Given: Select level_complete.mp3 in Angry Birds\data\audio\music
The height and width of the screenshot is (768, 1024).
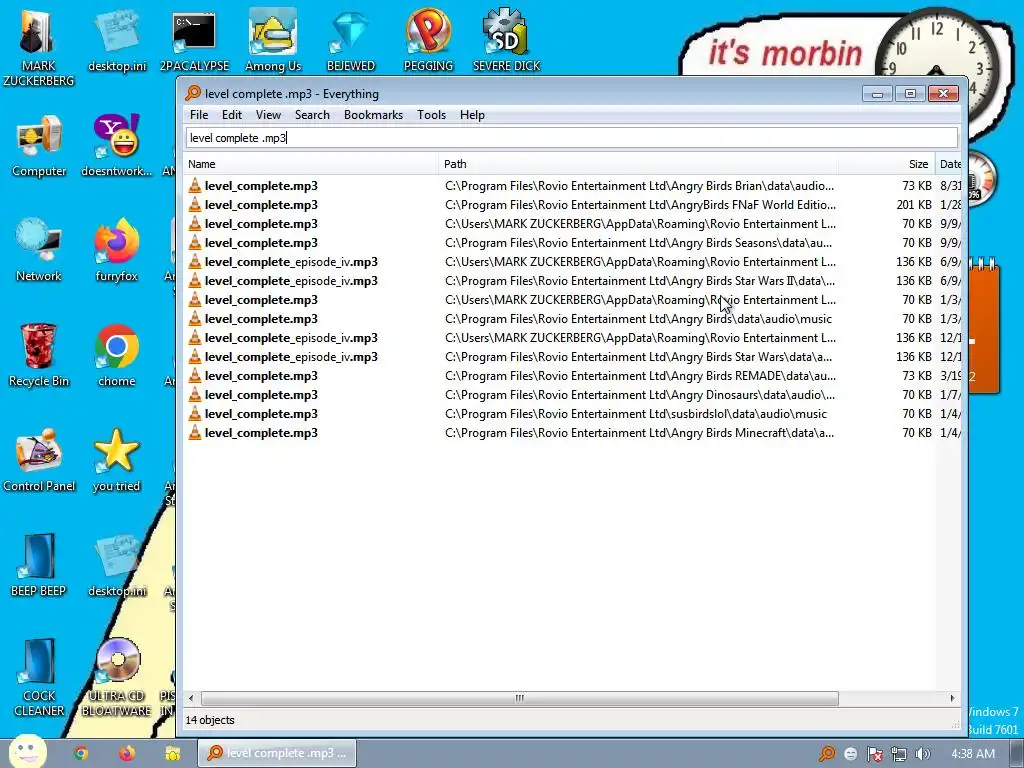Looking at the screenshot, I should click(x=572, y=319).
